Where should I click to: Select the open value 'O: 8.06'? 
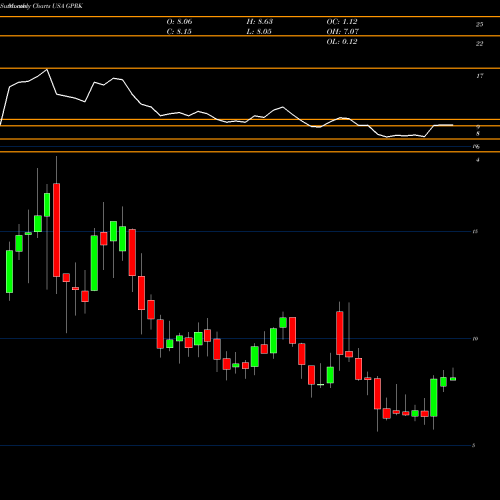[x=179, y=22]
